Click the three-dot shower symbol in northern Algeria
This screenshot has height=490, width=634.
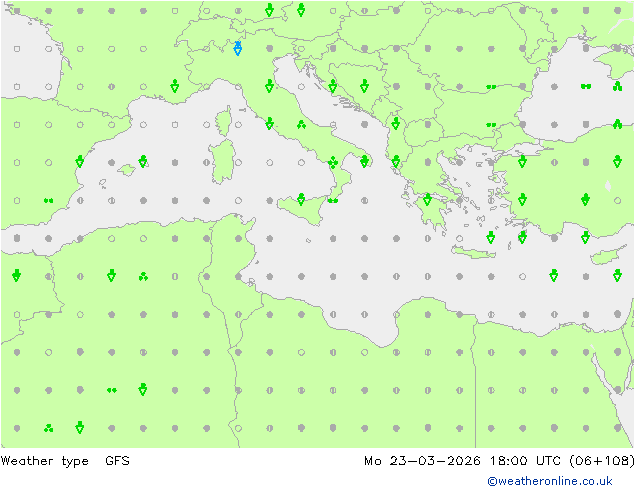point(143,277)
